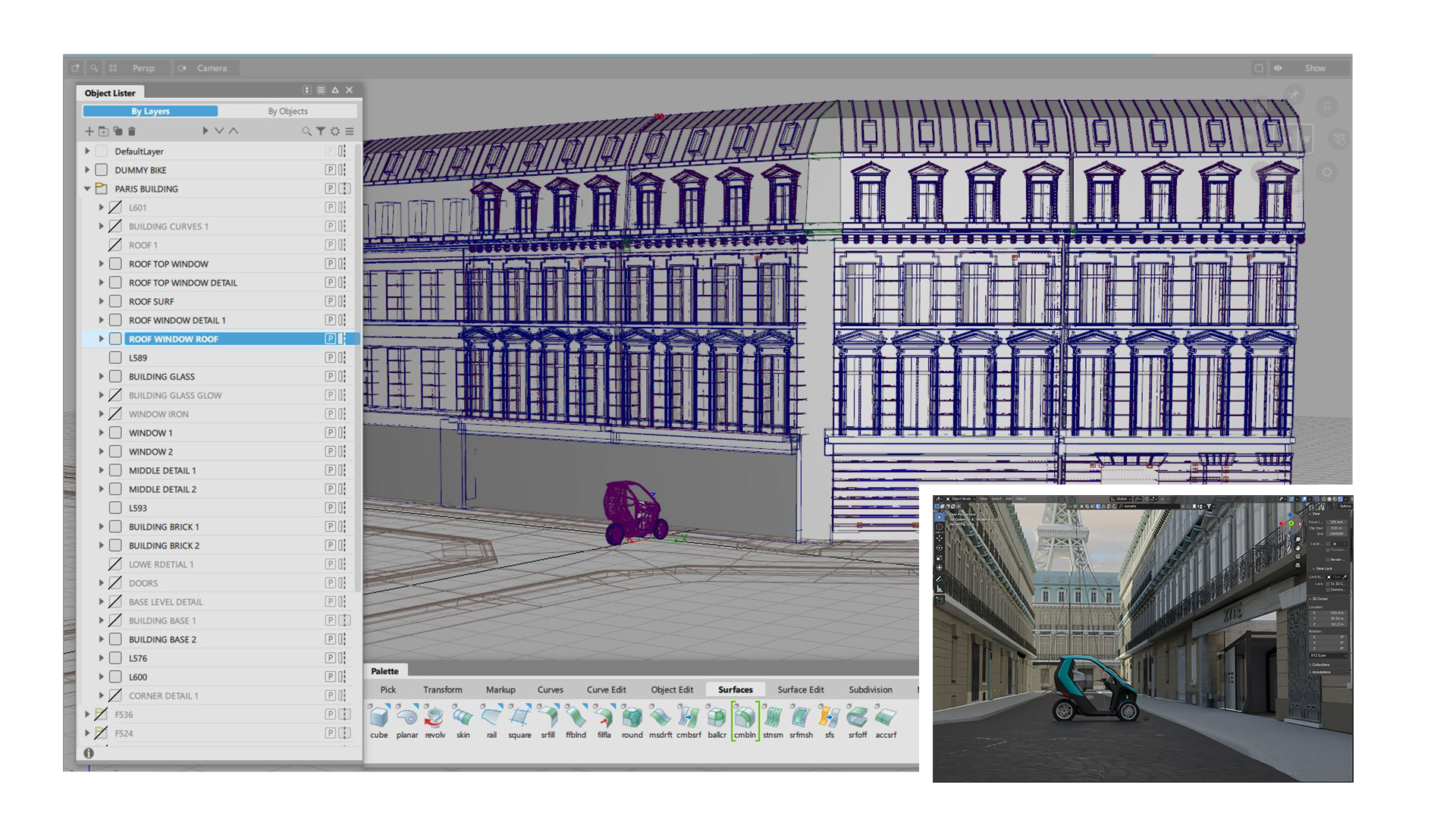Screen dimensions: 1456x819
Task: Click the delete layer trash icon
Action: [132, 131]
